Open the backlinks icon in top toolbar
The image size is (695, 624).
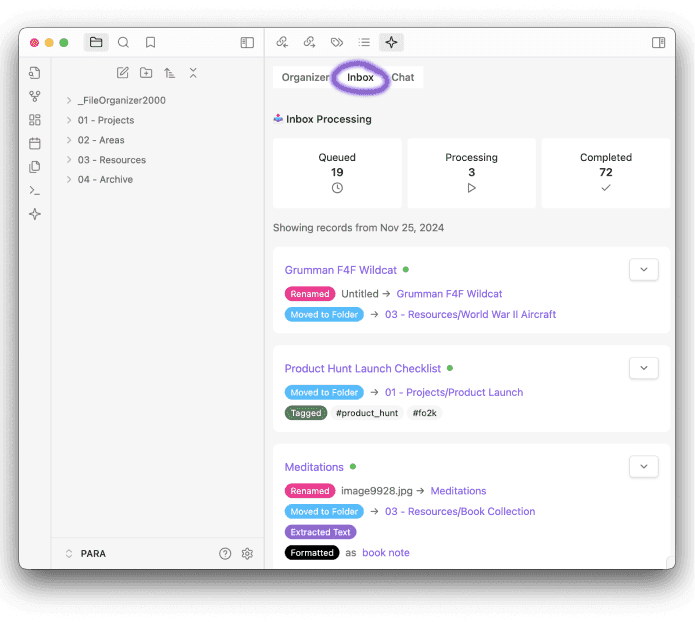[x=282, y=42]
